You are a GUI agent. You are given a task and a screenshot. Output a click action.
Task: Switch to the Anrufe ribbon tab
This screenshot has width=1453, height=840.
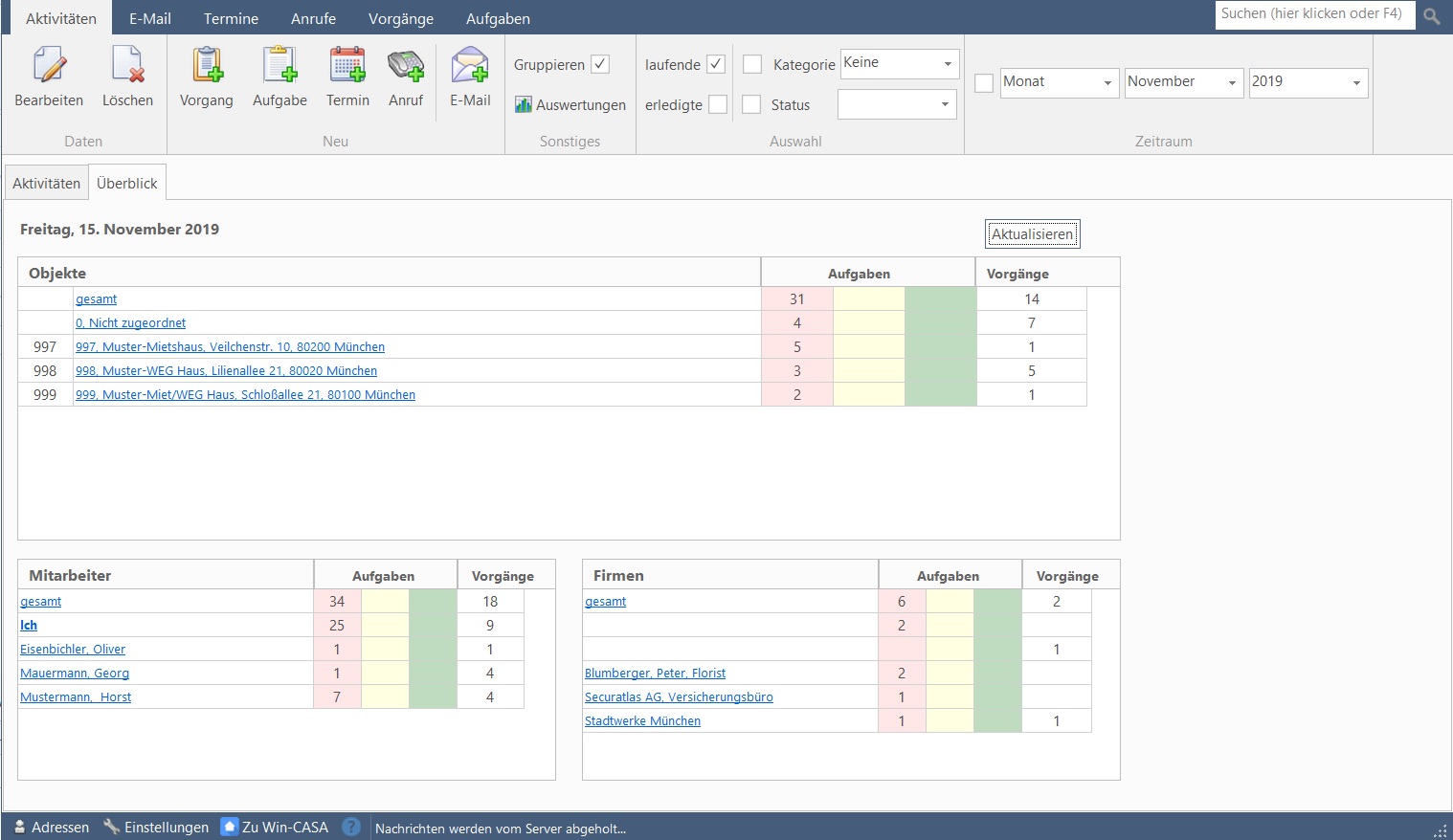313,18
